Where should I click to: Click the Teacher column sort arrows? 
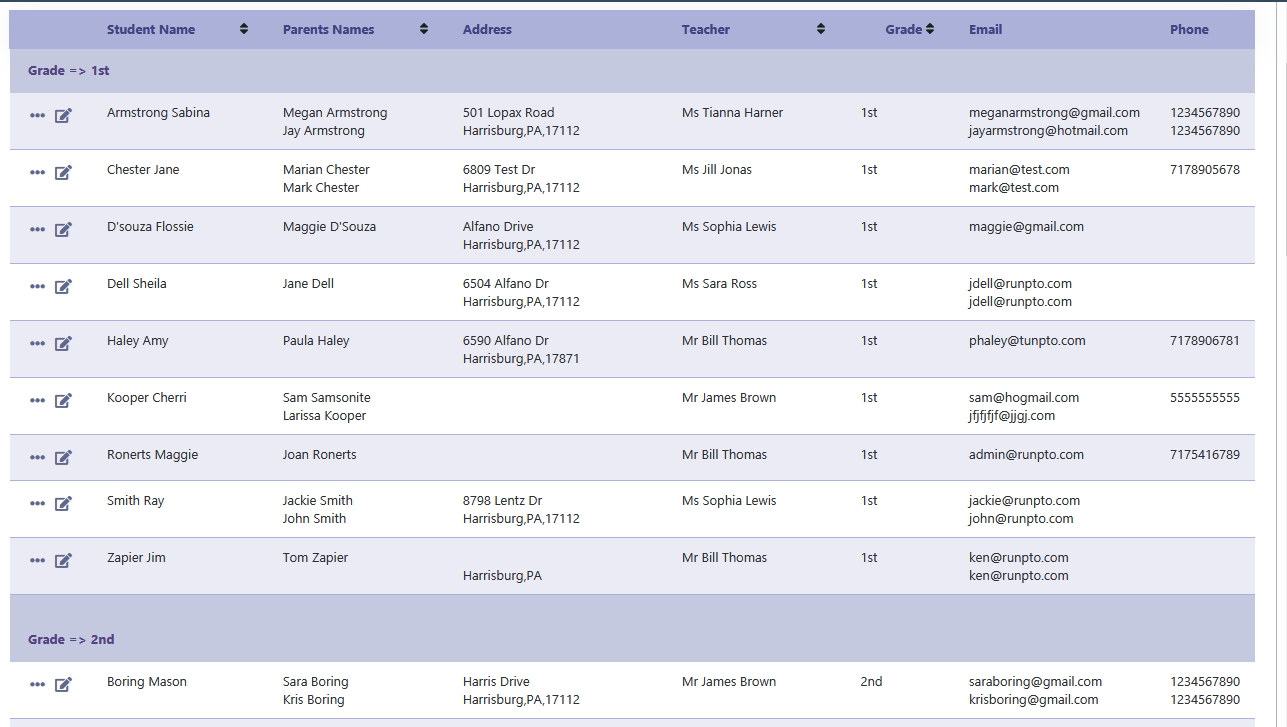tap(821, 29)
